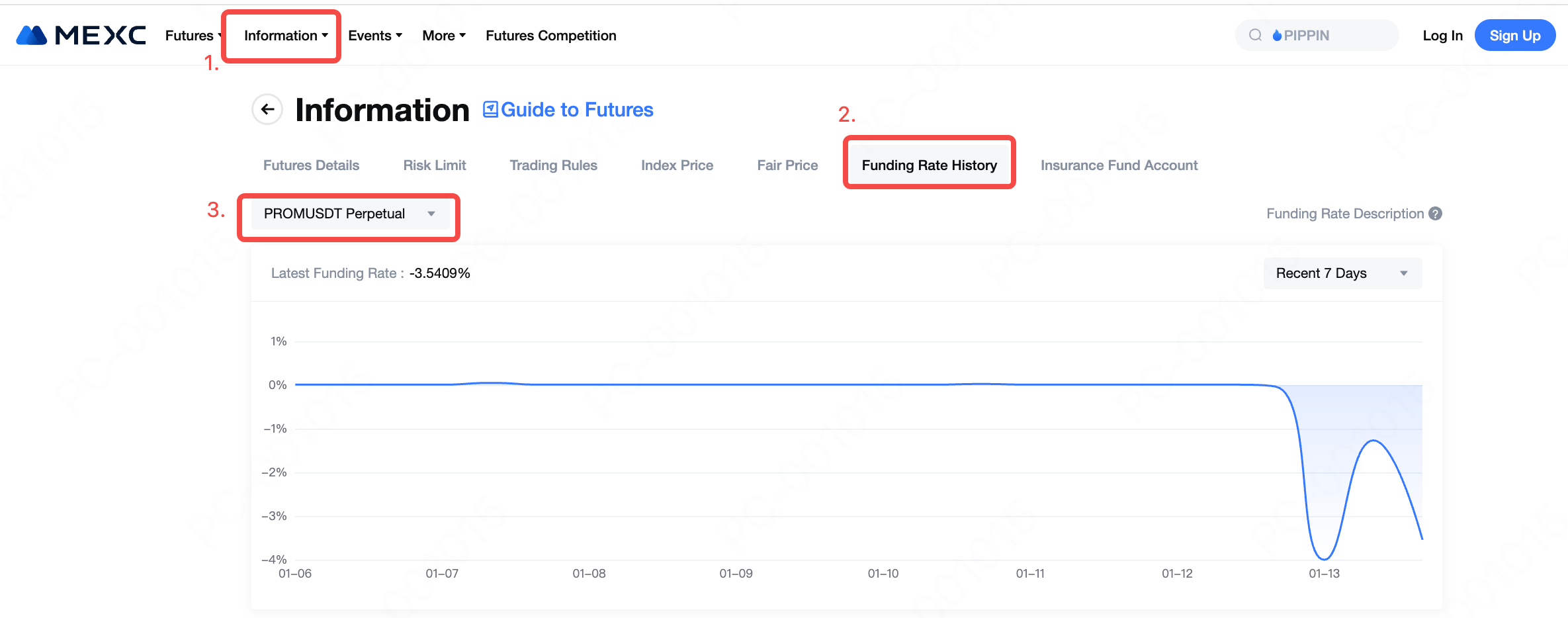Click the back arrow icon
Viewport: 1568px width, 618px height.
click(x=267, y=109)
